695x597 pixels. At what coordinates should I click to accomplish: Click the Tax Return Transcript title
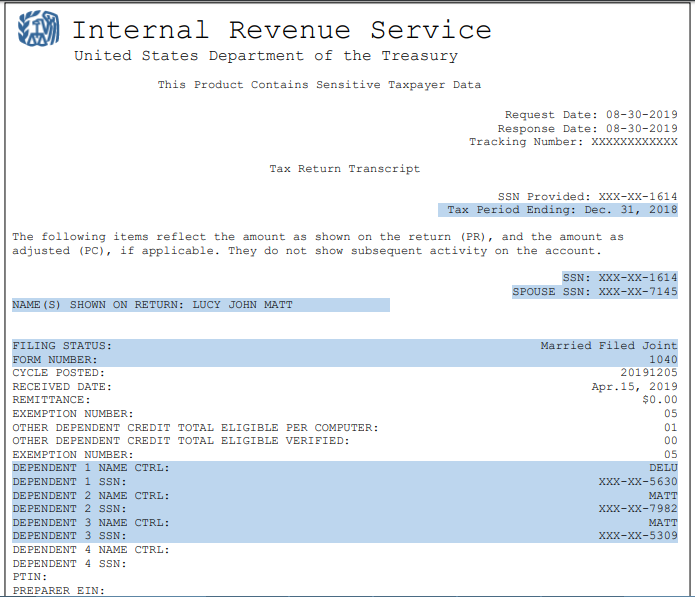(344, 169)
